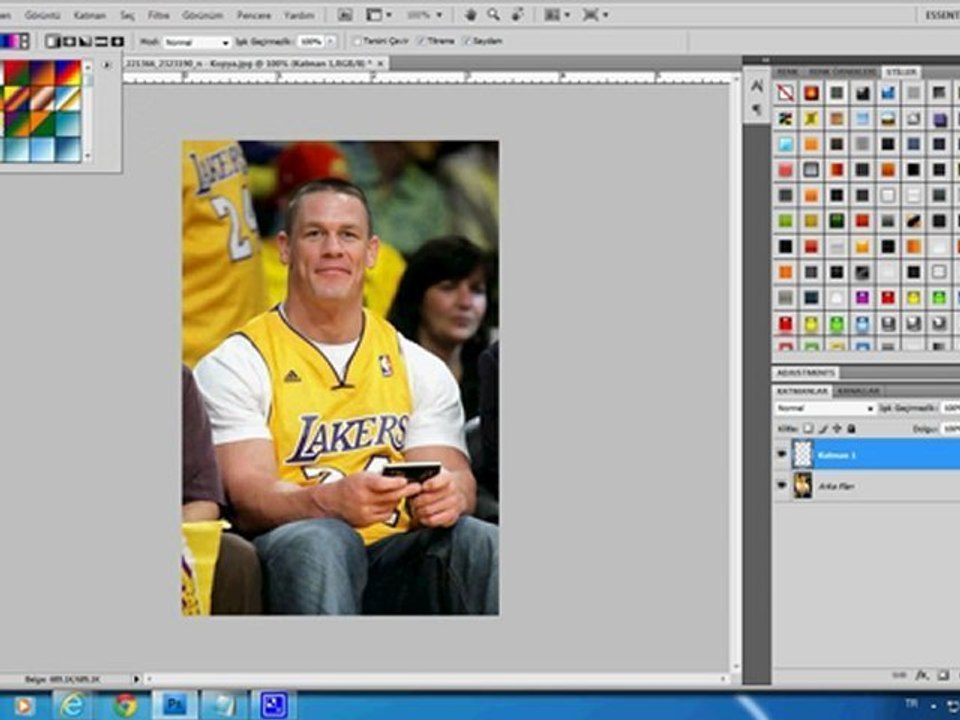The height and width of the screenshot is (720, 960).
Task: Open the layer blend mode Normal dropdown
Action: click(x=825, y=408)
